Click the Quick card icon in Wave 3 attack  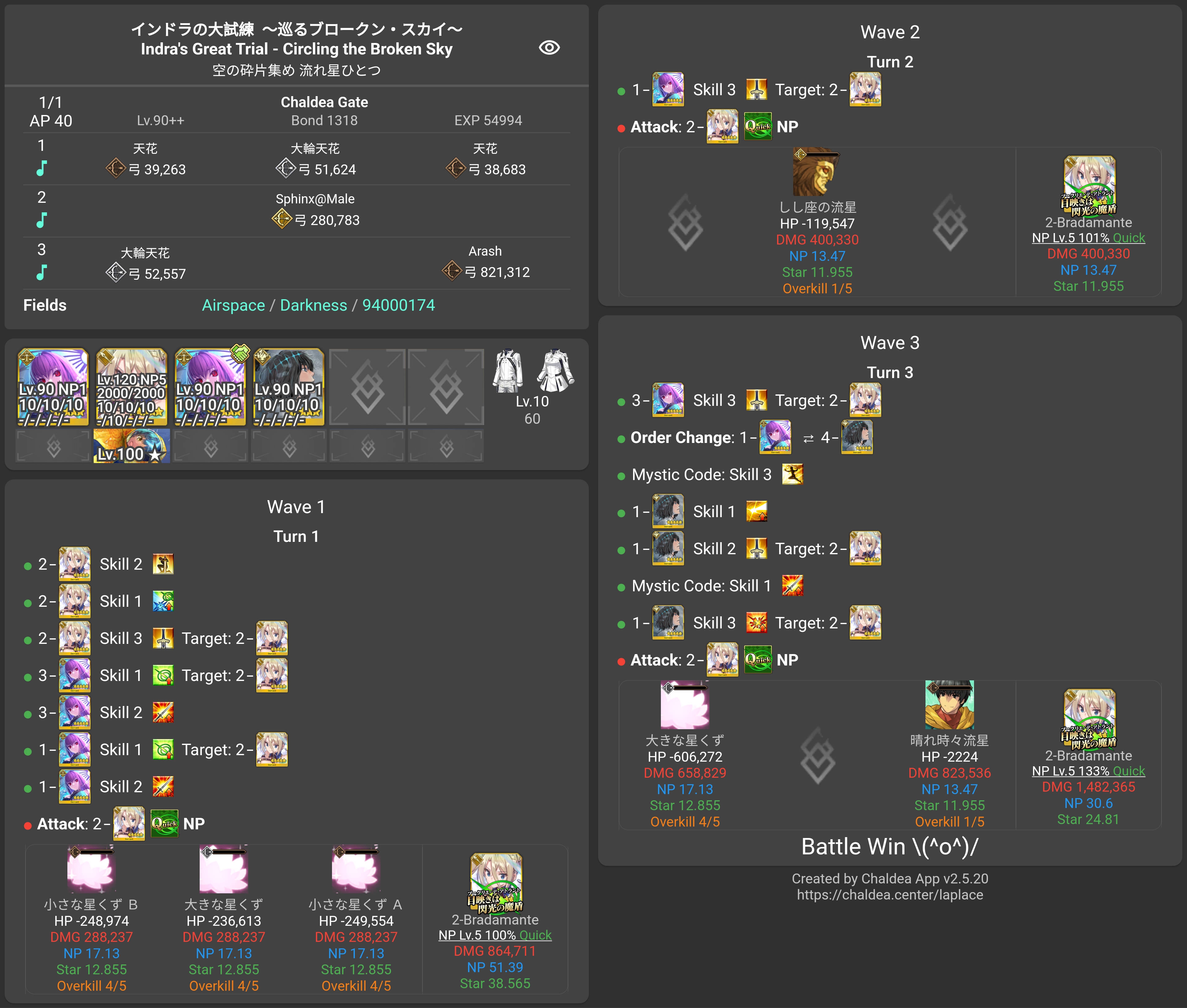tap(758, 660)
